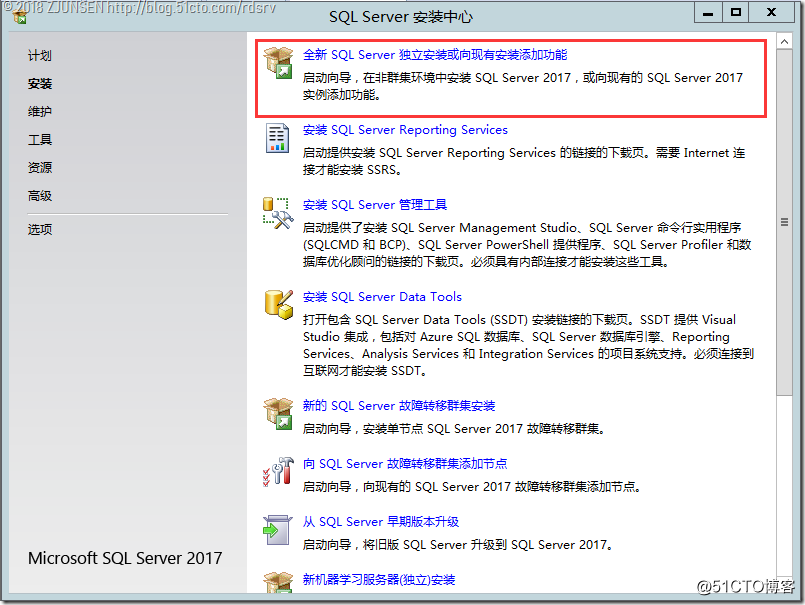Click the add node to cluster tools icon
This screenshot has width=805, height=605.
coord(278,471)
